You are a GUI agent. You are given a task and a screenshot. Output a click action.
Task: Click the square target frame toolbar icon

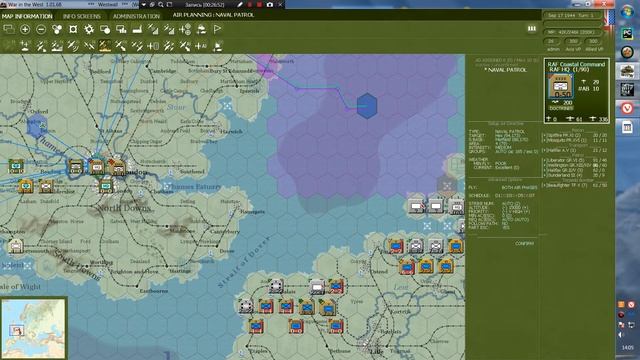(73, 29)
